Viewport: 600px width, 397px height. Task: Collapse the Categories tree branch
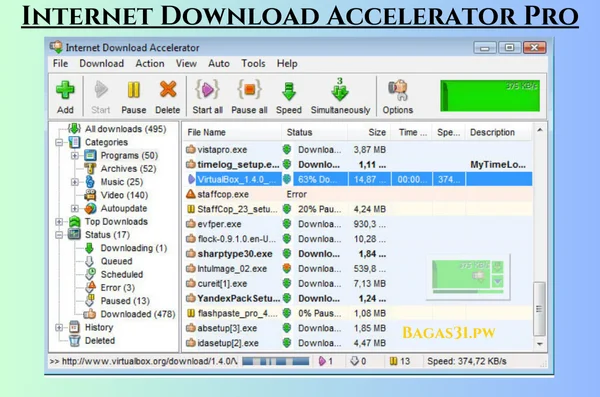(59, 143)
